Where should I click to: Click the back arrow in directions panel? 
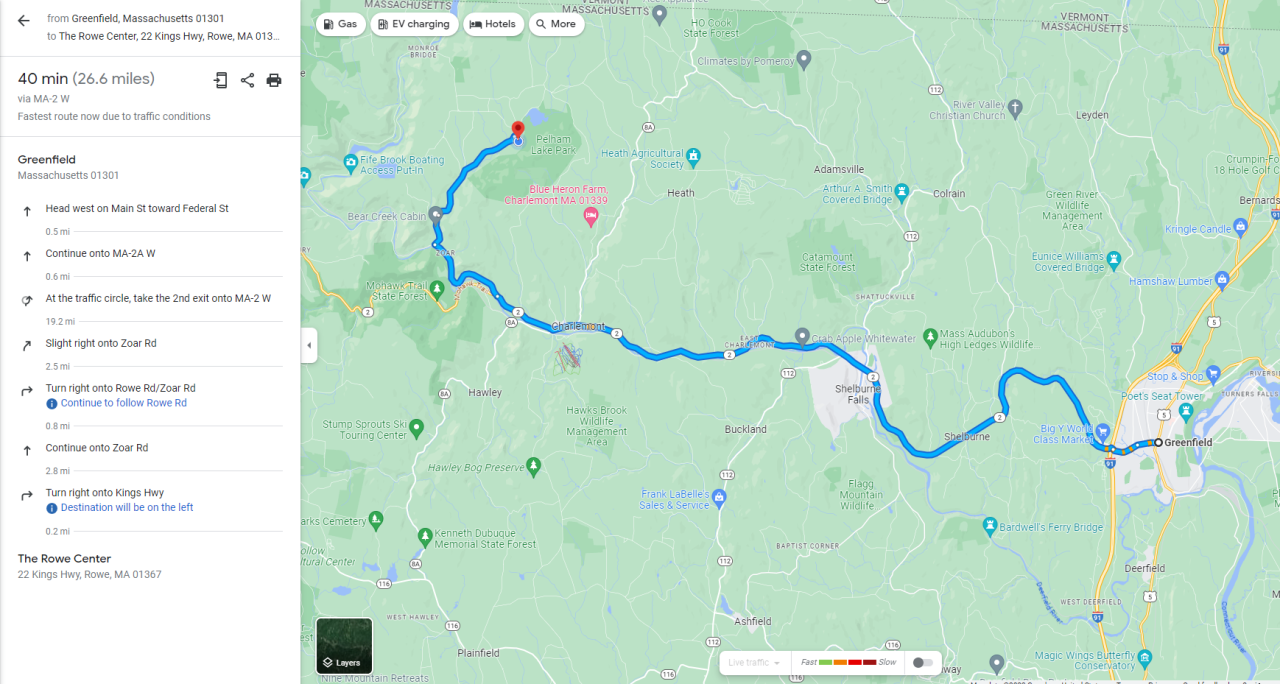click(24, 20)
